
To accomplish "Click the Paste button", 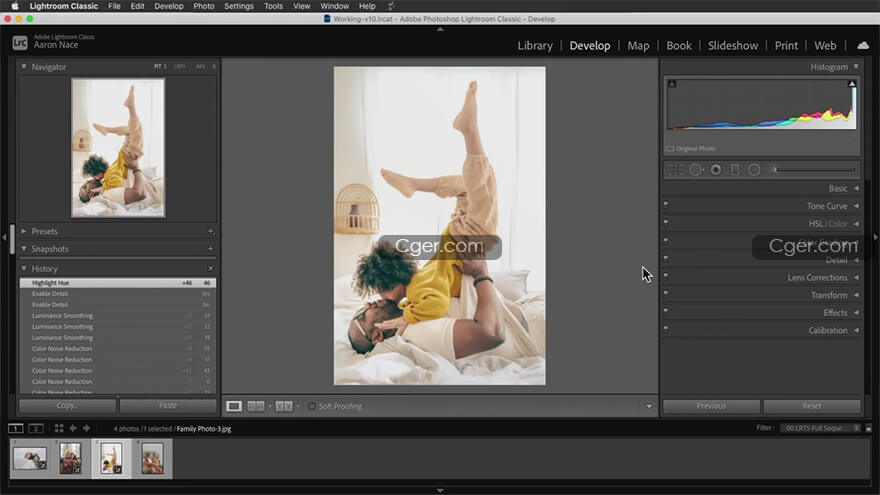I will (x=168, y=405).
